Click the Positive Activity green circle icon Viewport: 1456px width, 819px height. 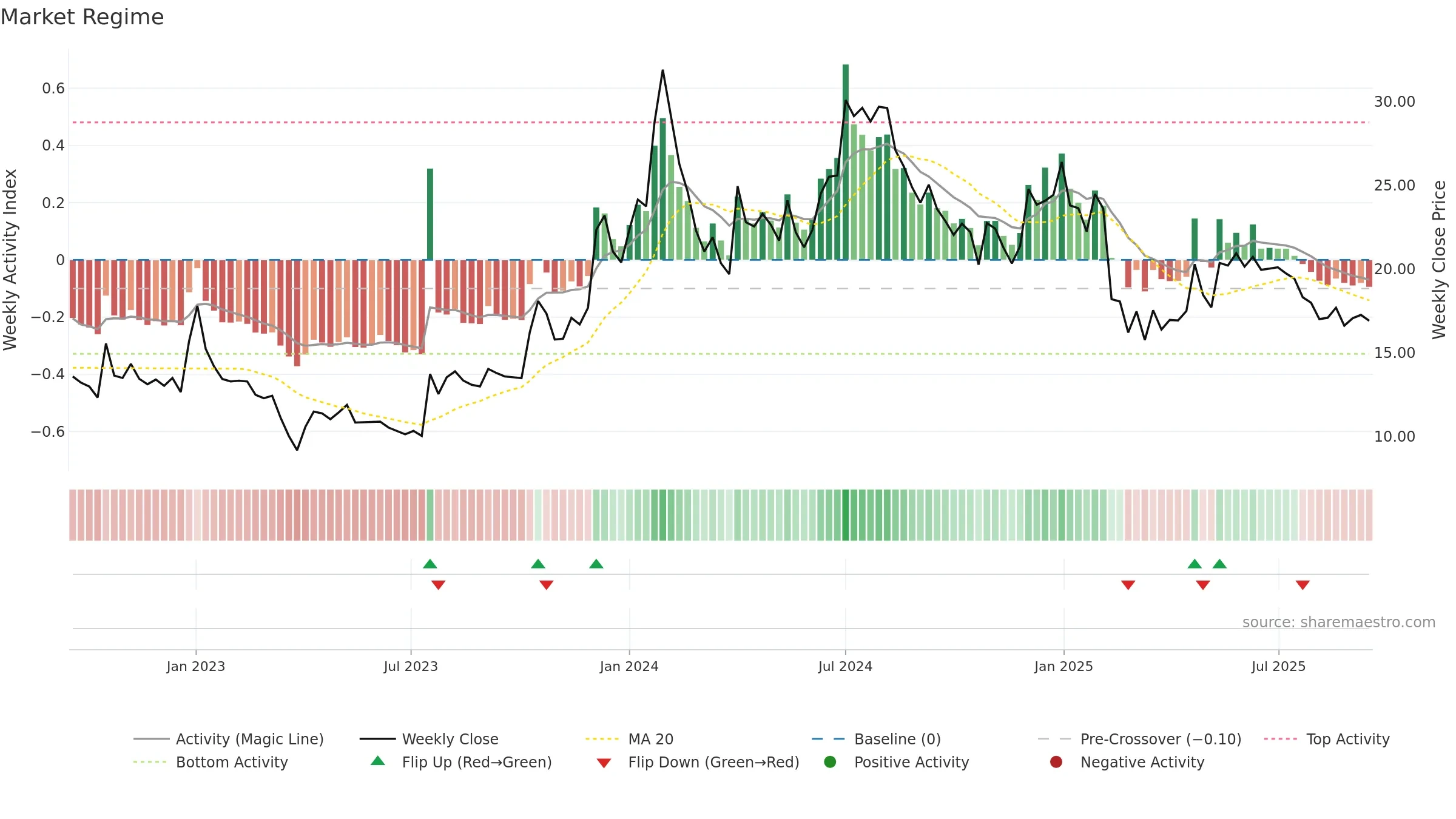point(830,762)
